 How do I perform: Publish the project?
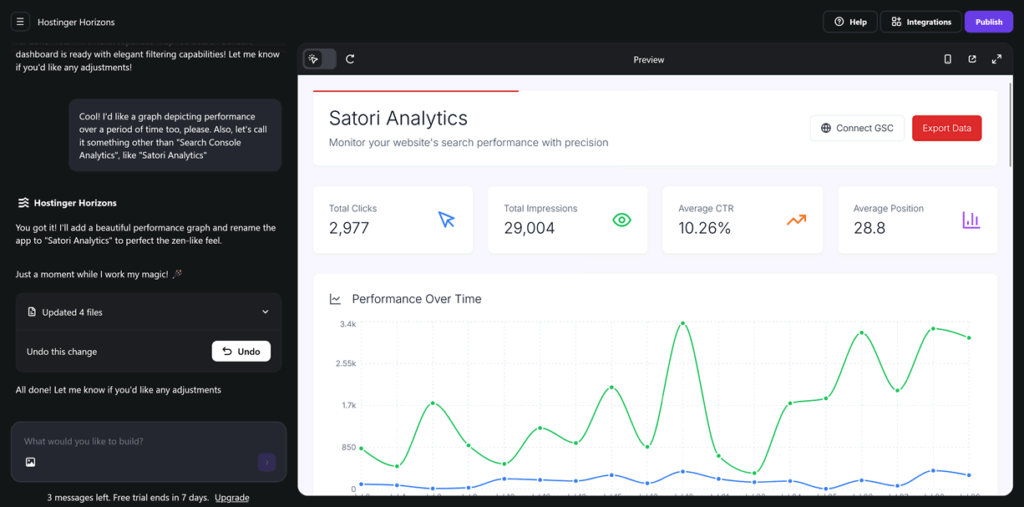click(989, 22)
